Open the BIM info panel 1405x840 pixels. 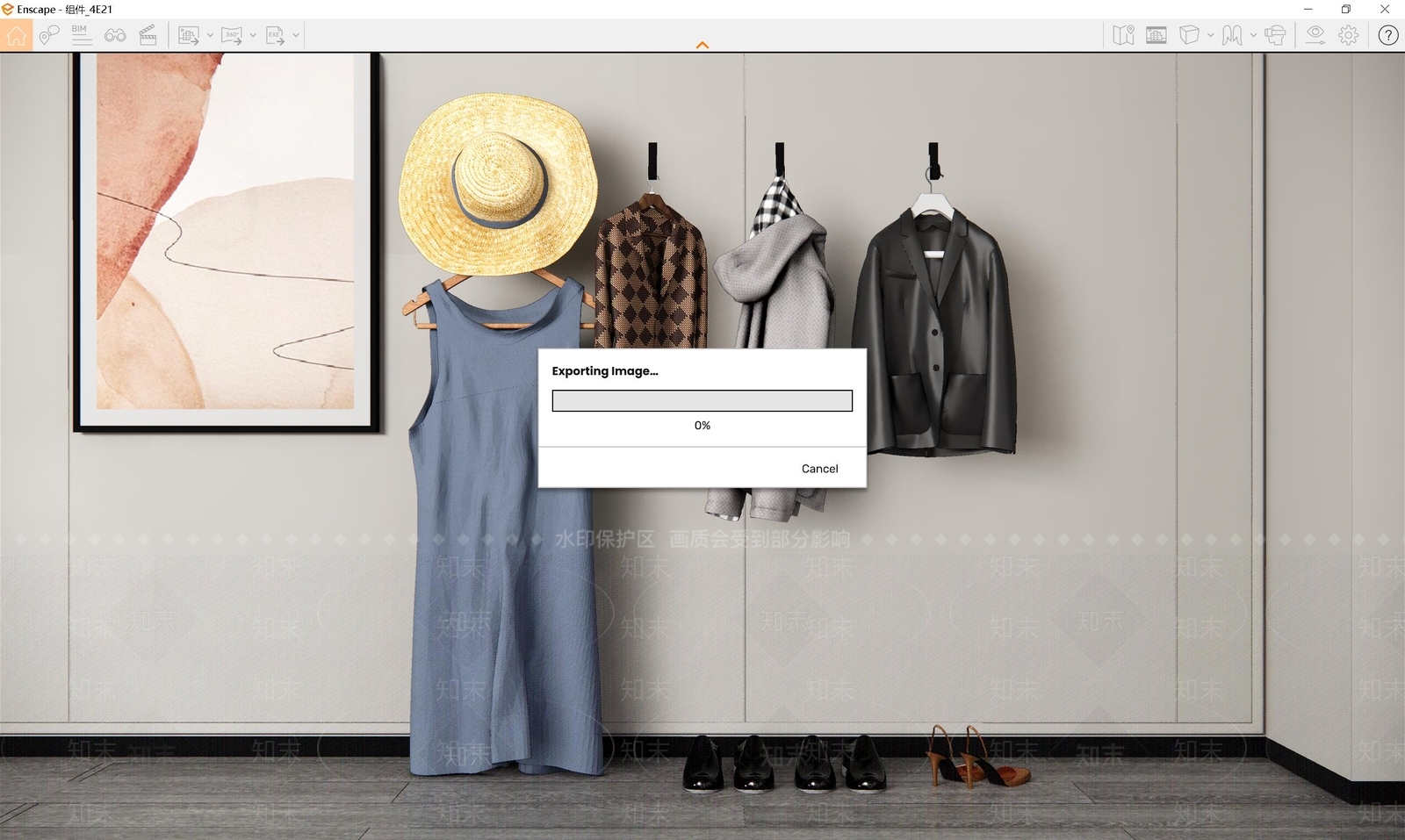click(x=81, y=35)
